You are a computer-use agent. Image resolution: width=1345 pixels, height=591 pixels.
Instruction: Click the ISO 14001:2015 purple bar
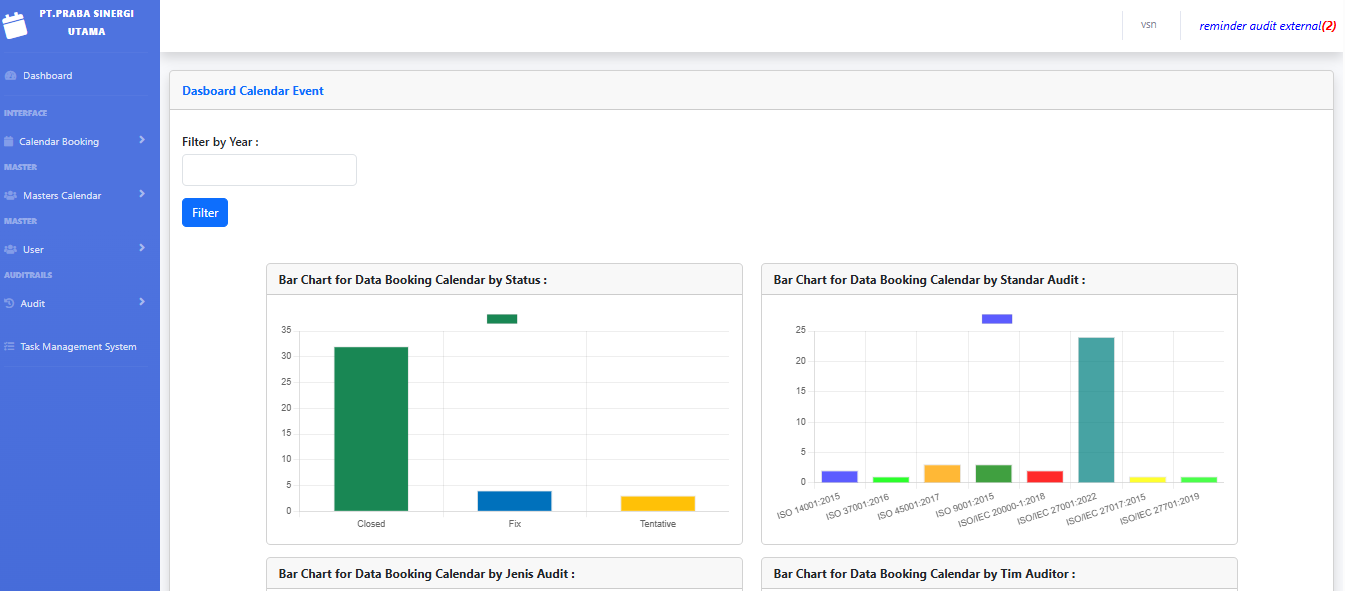(839, 477)
